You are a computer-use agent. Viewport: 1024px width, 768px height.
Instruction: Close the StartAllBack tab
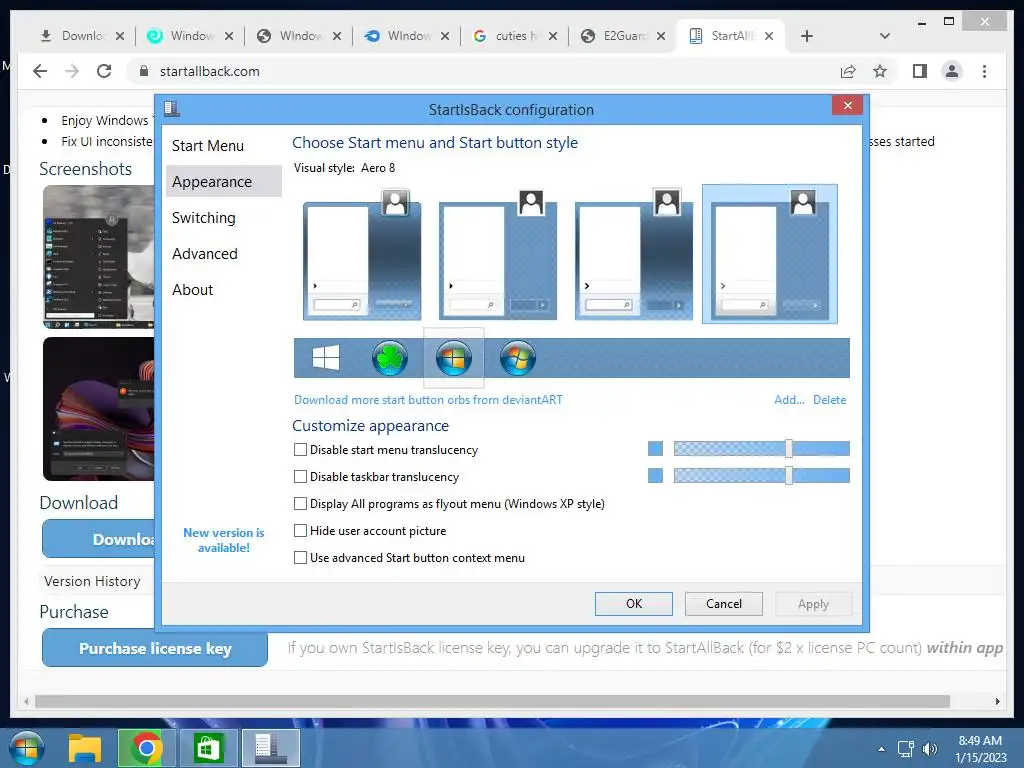[x=769, y=36]
